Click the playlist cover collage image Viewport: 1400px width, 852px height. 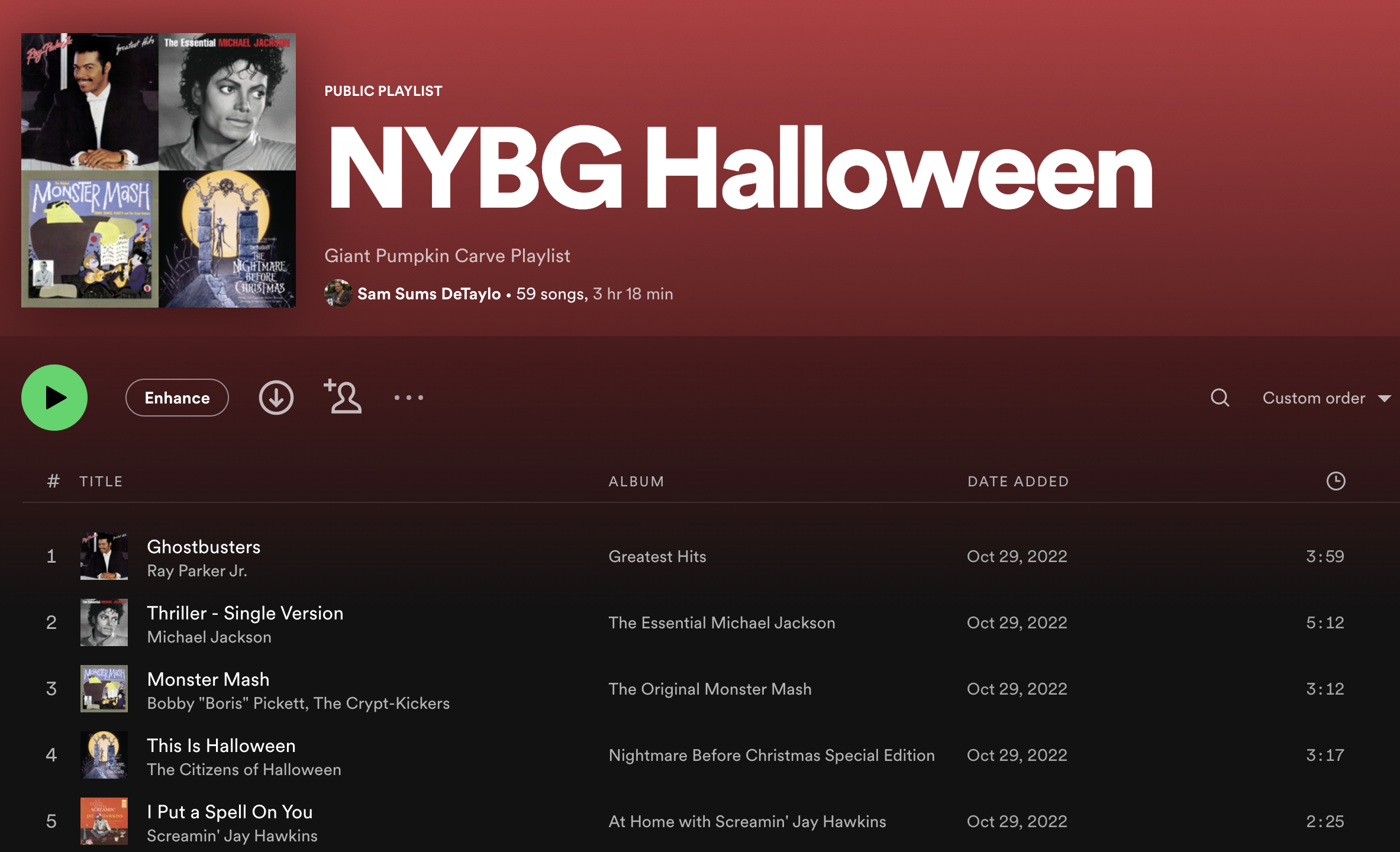point(159,170)
